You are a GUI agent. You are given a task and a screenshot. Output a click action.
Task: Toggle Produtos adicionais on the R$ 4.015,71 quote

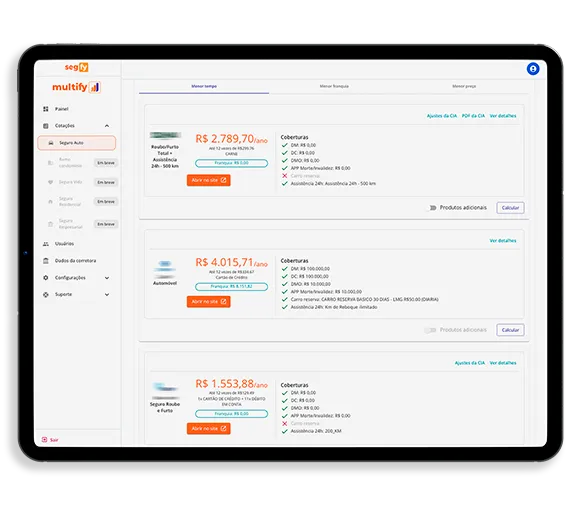coord(430,330)
